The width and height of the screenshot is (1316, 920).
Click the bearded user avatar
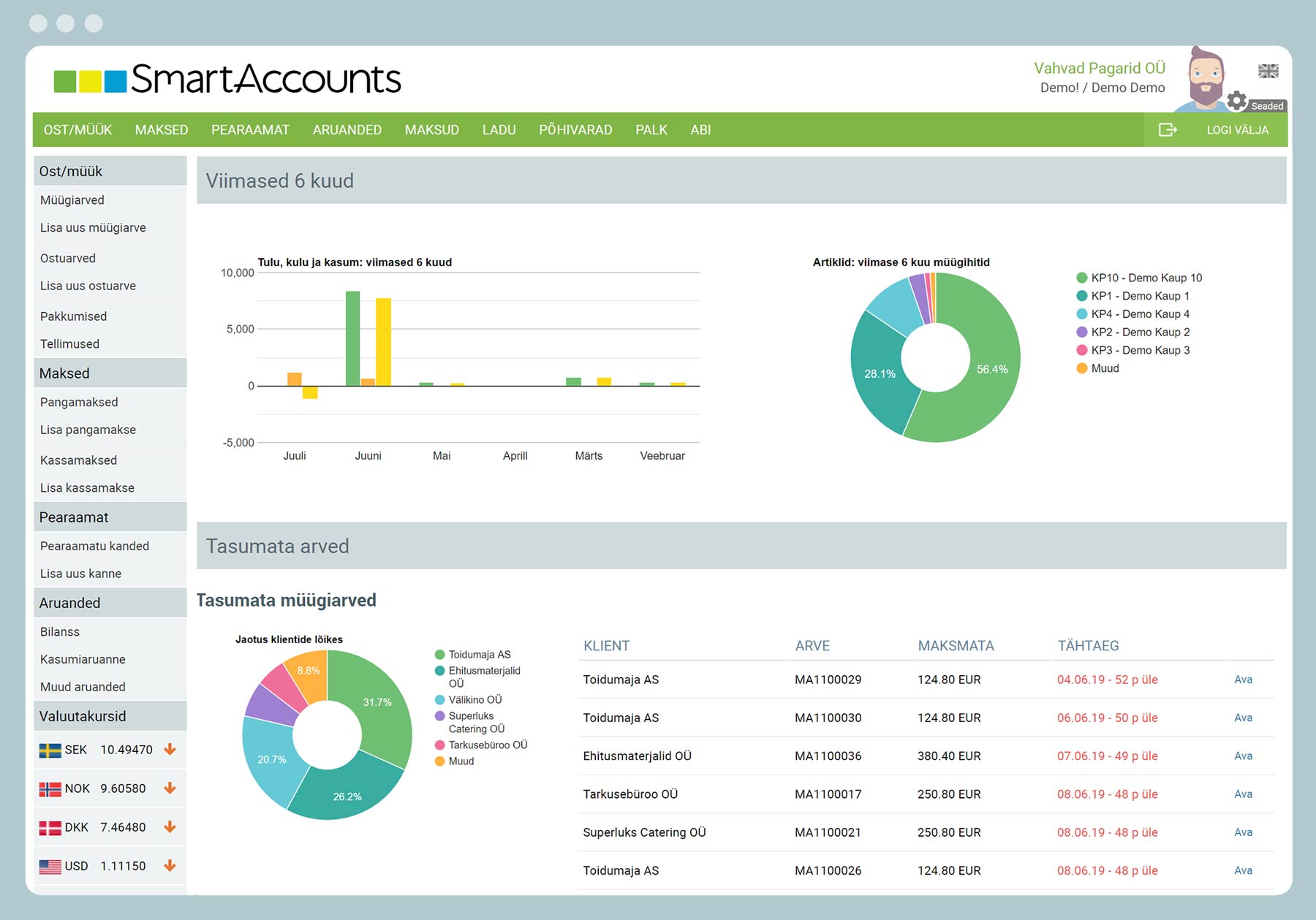click(1205, 77)
